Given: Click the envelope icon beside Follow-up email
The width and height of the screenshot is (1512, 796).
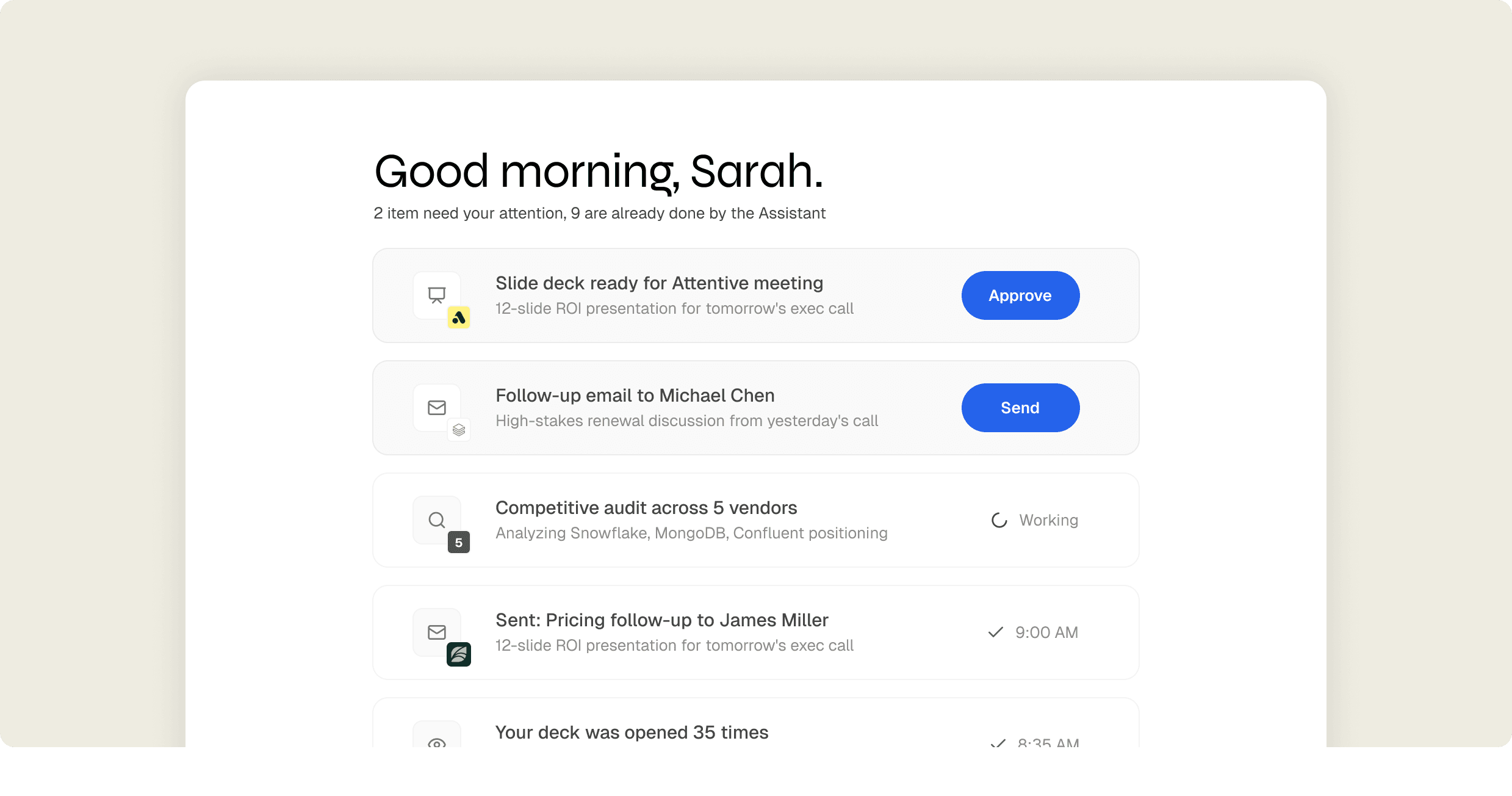Looking at the screenshot, I should (x=437, y=407).
